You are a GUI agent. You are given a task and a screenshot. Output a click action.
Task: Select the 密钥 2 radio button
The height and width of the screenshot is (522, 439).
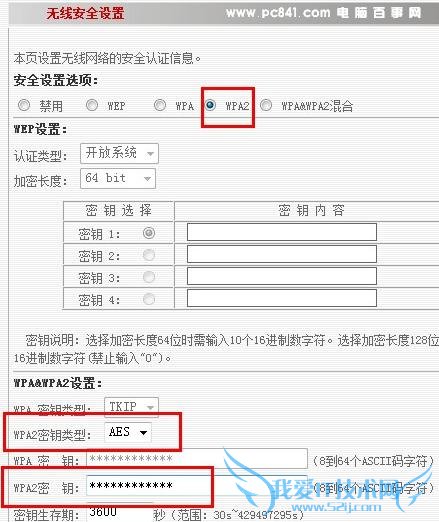tap(149, 255)
